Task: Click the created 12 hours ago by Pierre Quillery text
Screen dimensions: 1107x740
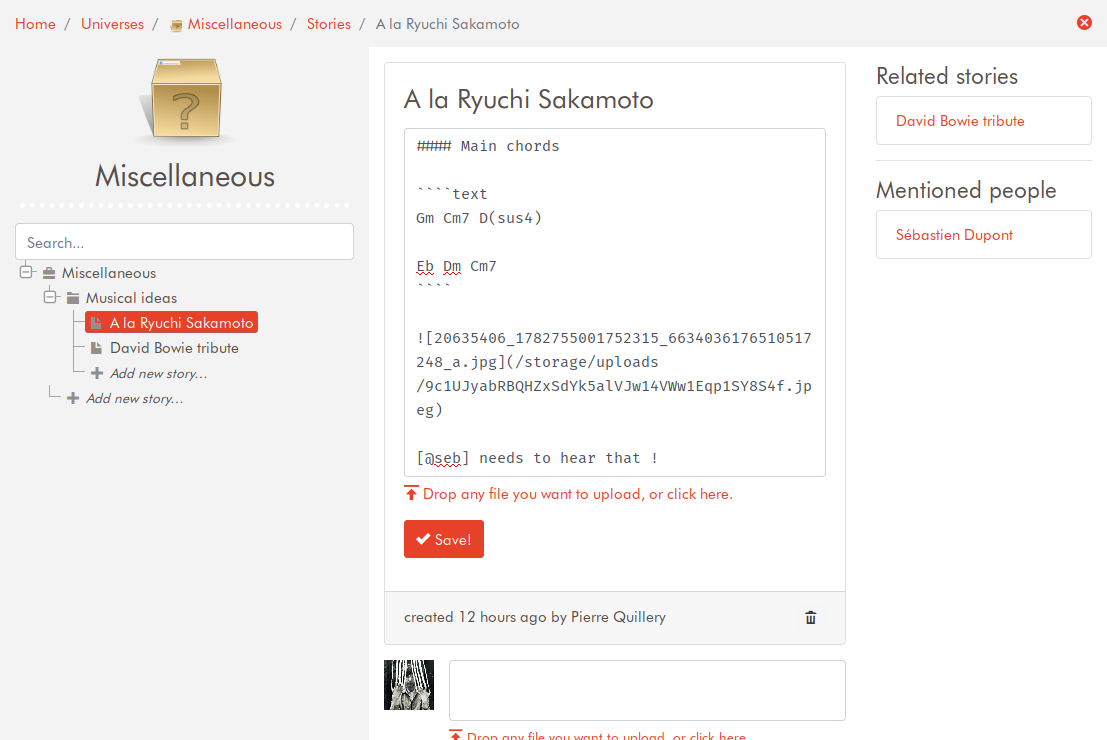Action: coord(534,617)
